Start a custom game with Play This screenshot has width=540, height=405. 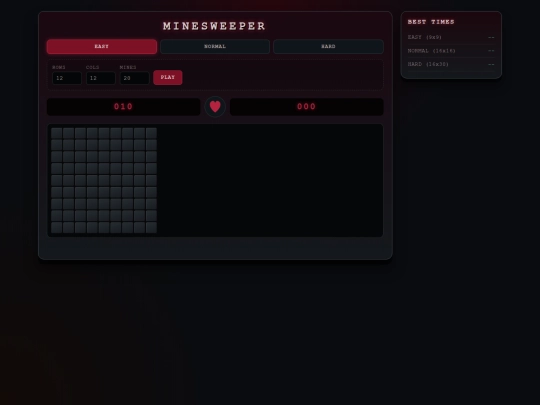(168, 77)
